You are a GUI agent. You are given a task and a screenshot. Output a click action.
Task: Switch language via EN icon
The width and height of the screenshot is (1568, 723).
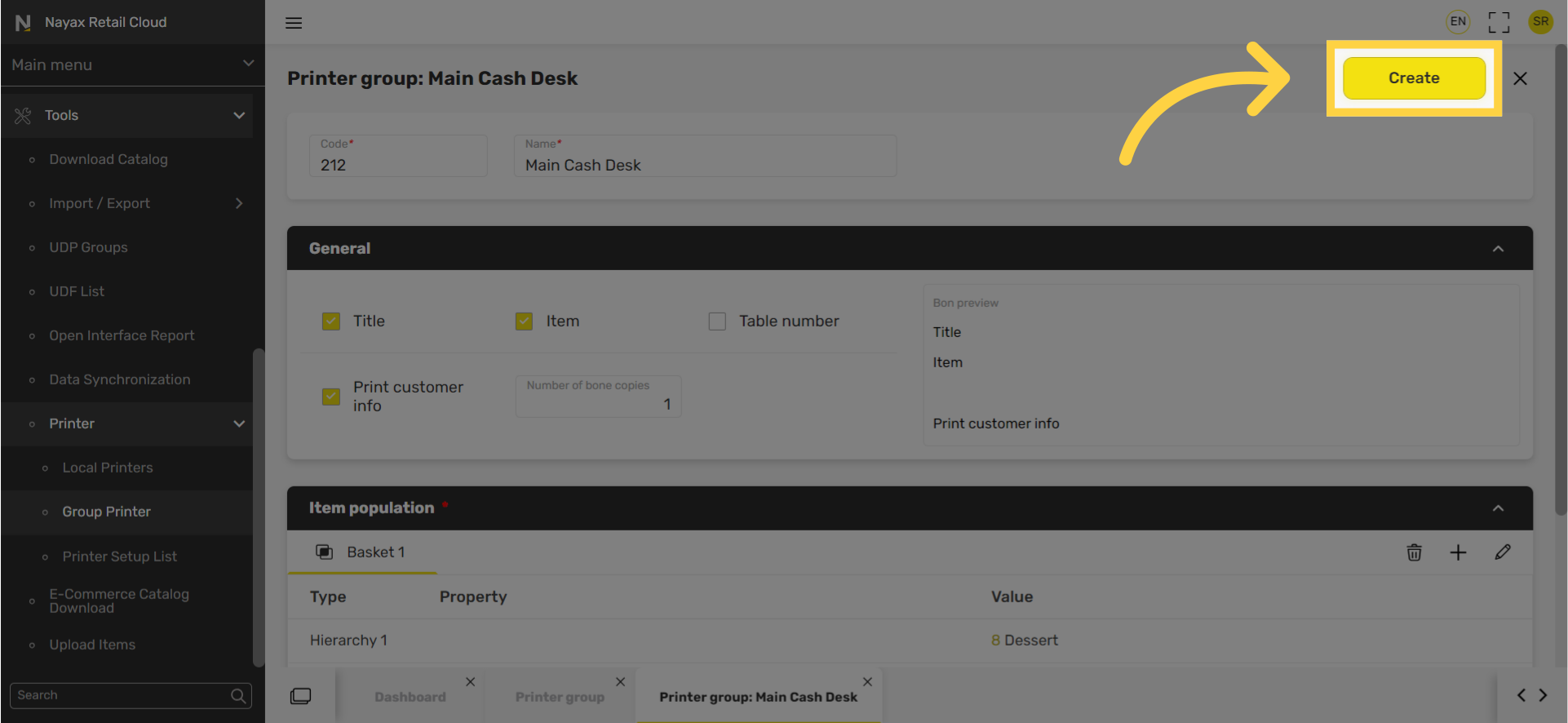(x=1458, y=22)
